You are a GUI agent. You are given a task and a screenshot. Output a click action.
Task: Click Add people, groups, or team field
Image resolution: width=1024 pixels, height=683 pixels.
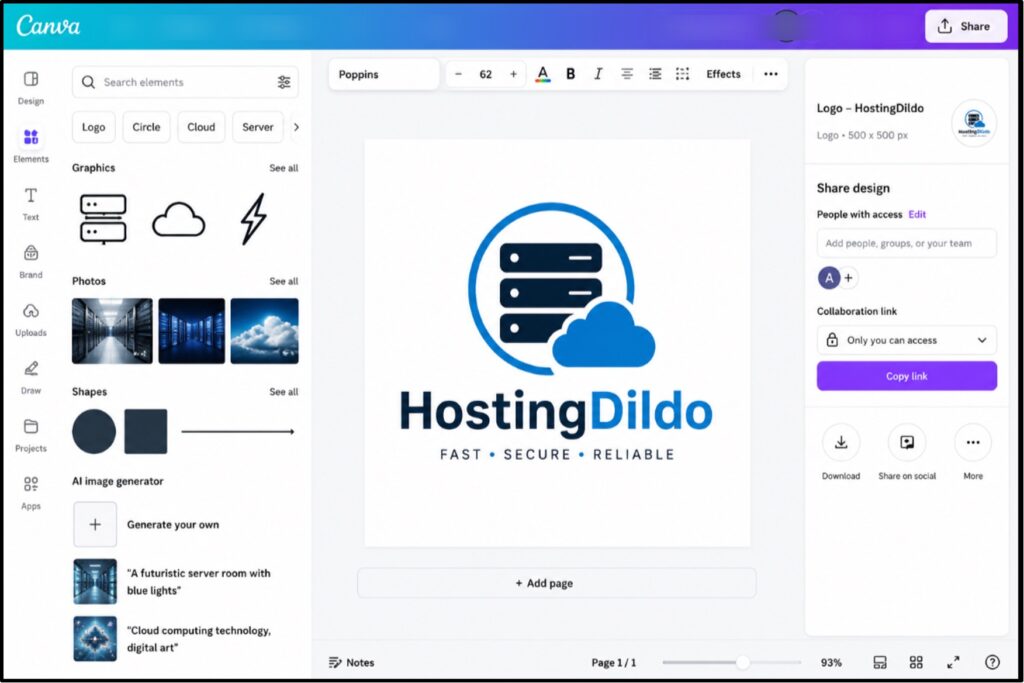coord(906,244)
